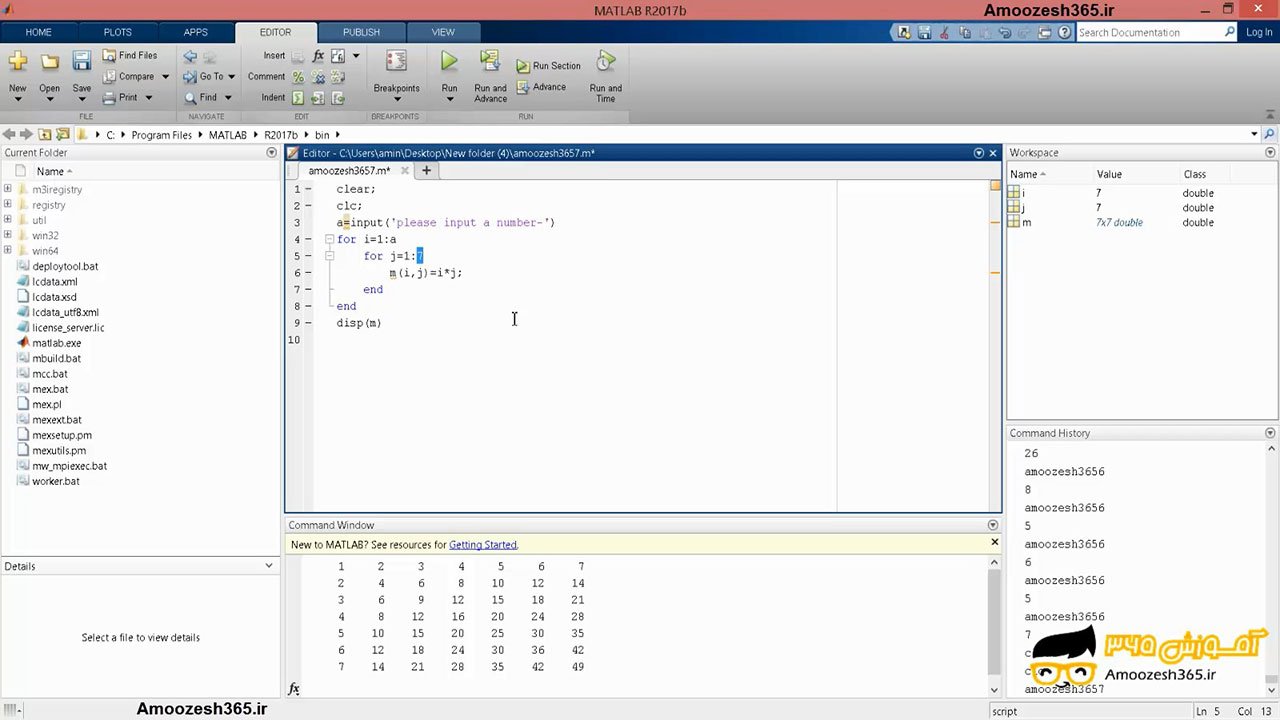Click the Command Window scrollbar
Image resolution: width=1280 pixels, height=720 pixels.
[x=994, y=620]
